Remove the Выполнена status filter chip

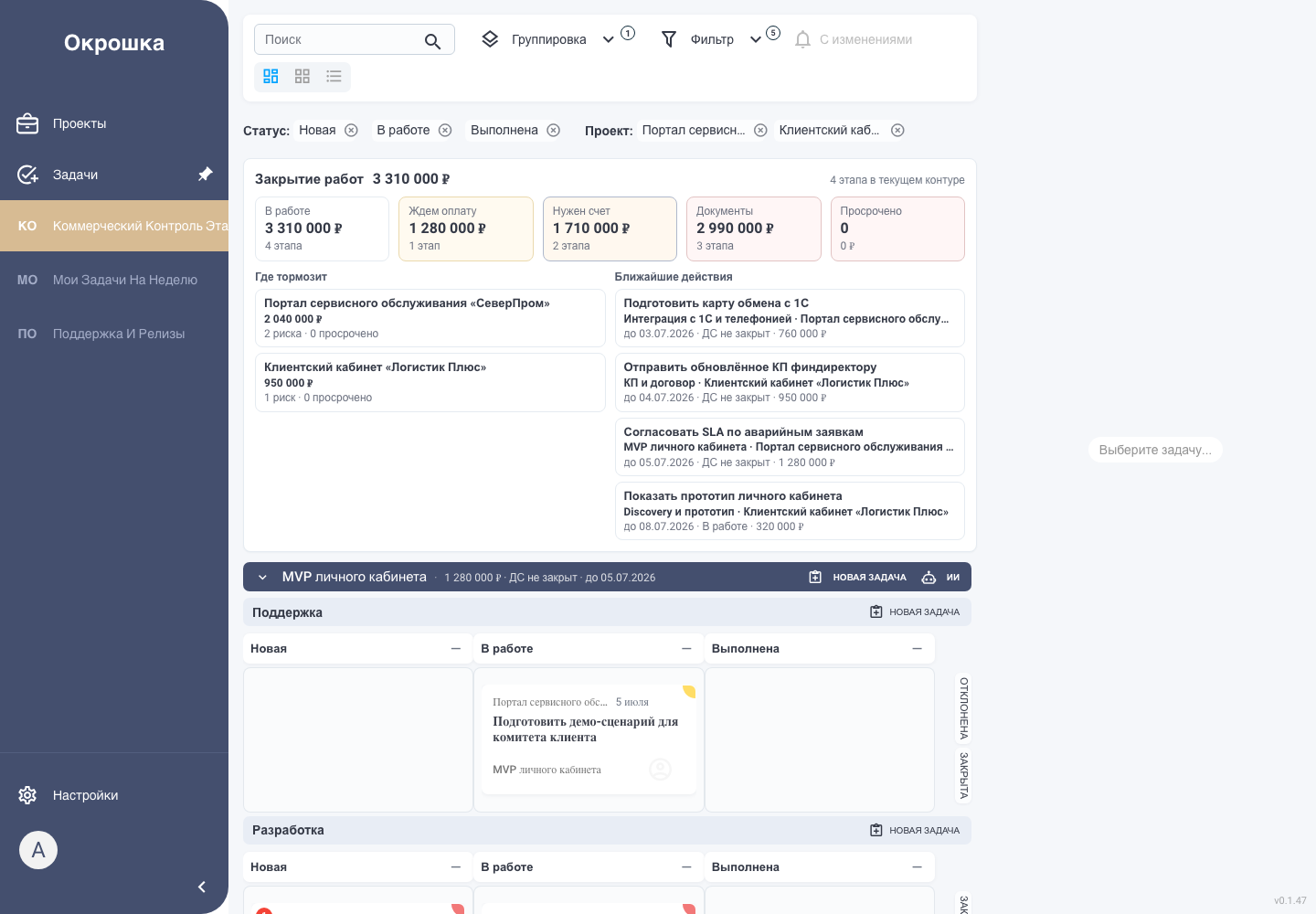[553, 130]
